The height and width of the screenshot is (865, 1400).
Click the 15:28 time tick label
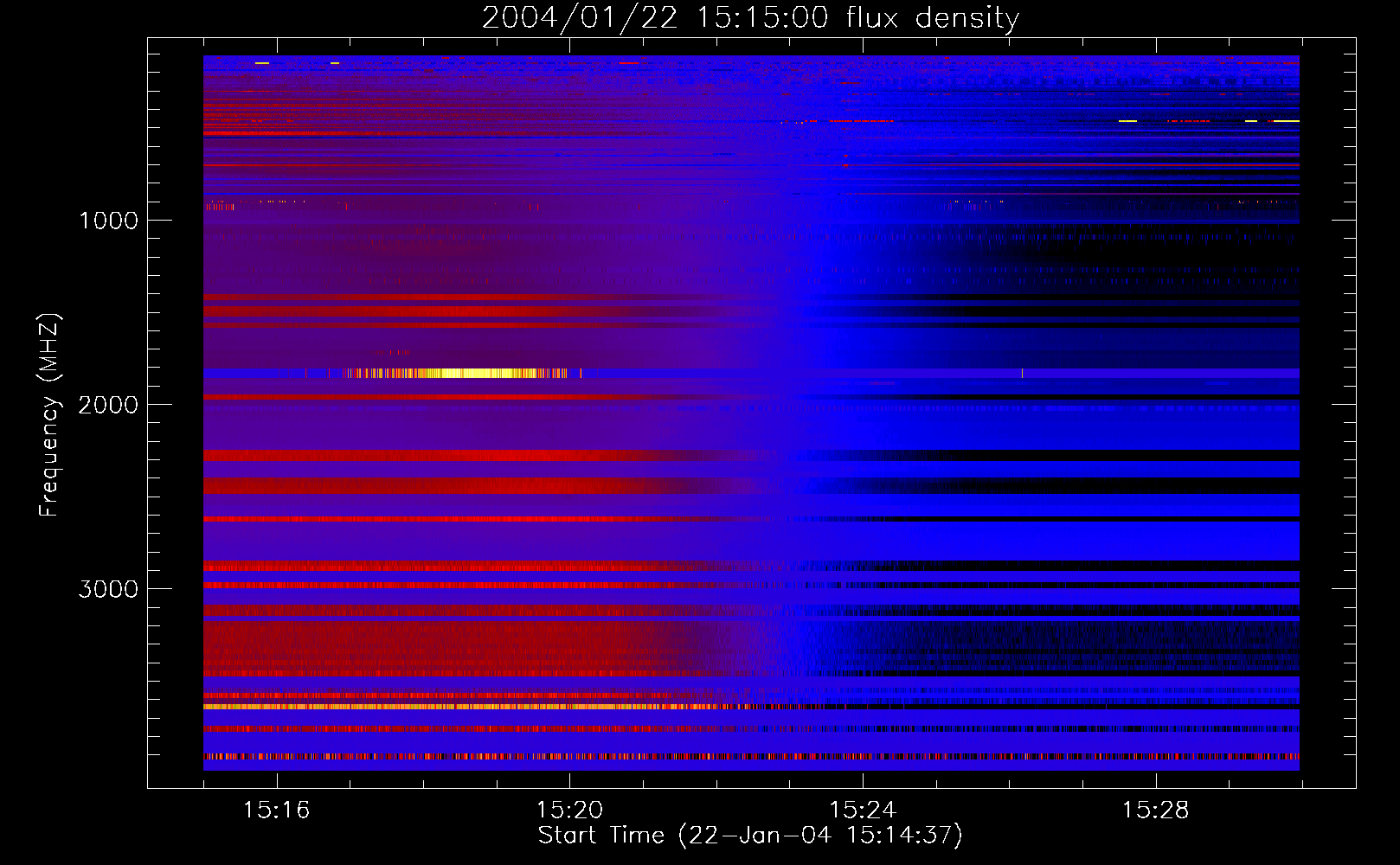coord(1156,811)
